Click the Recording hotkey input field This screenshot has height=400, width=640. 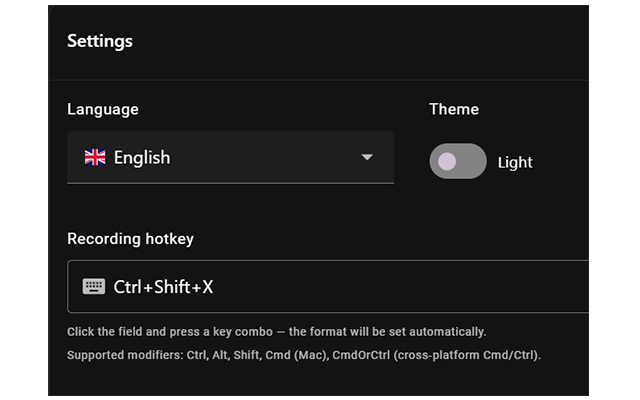pos(330,287)
